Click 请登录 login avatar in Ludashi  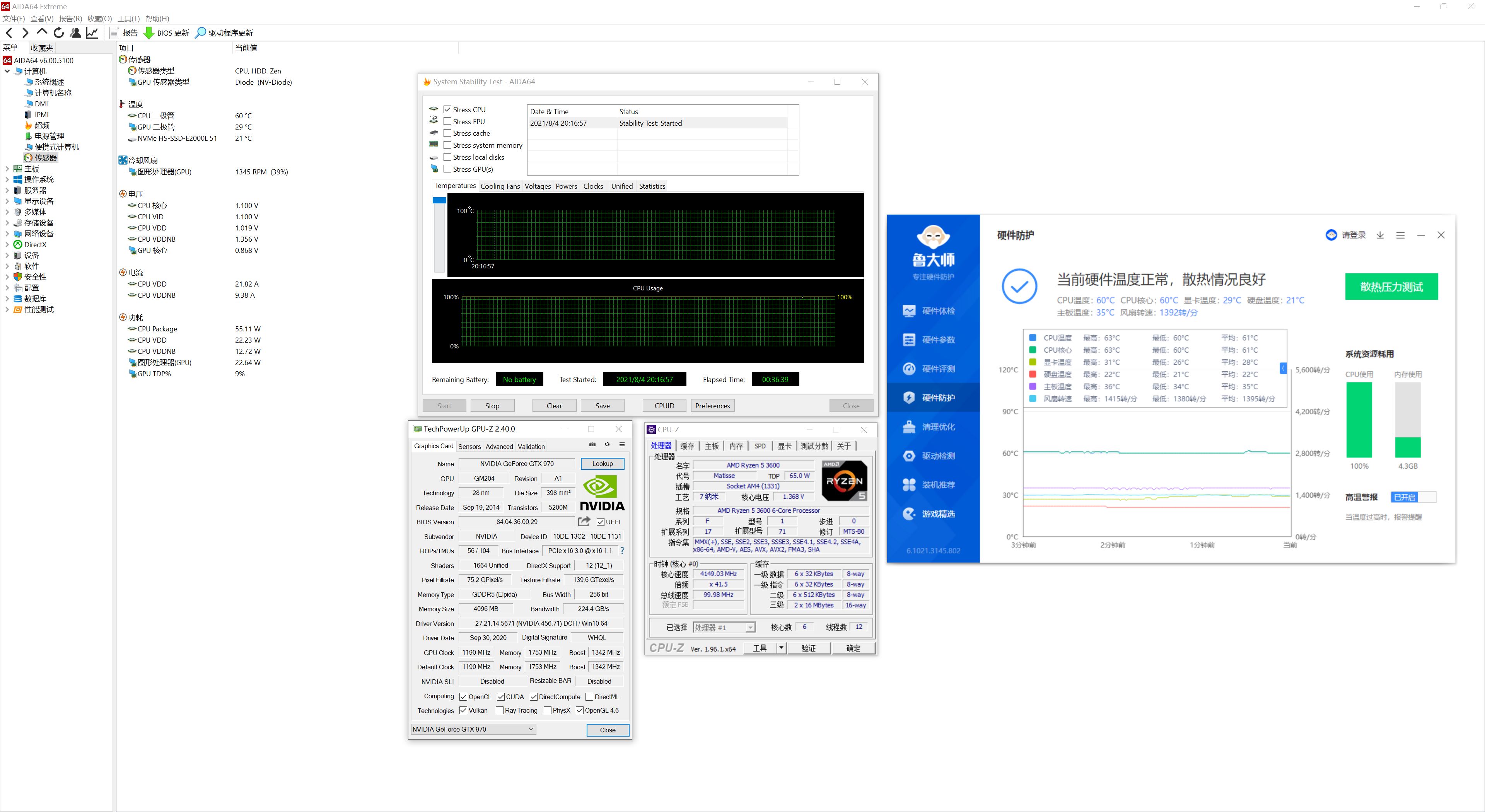(1331, 235)
